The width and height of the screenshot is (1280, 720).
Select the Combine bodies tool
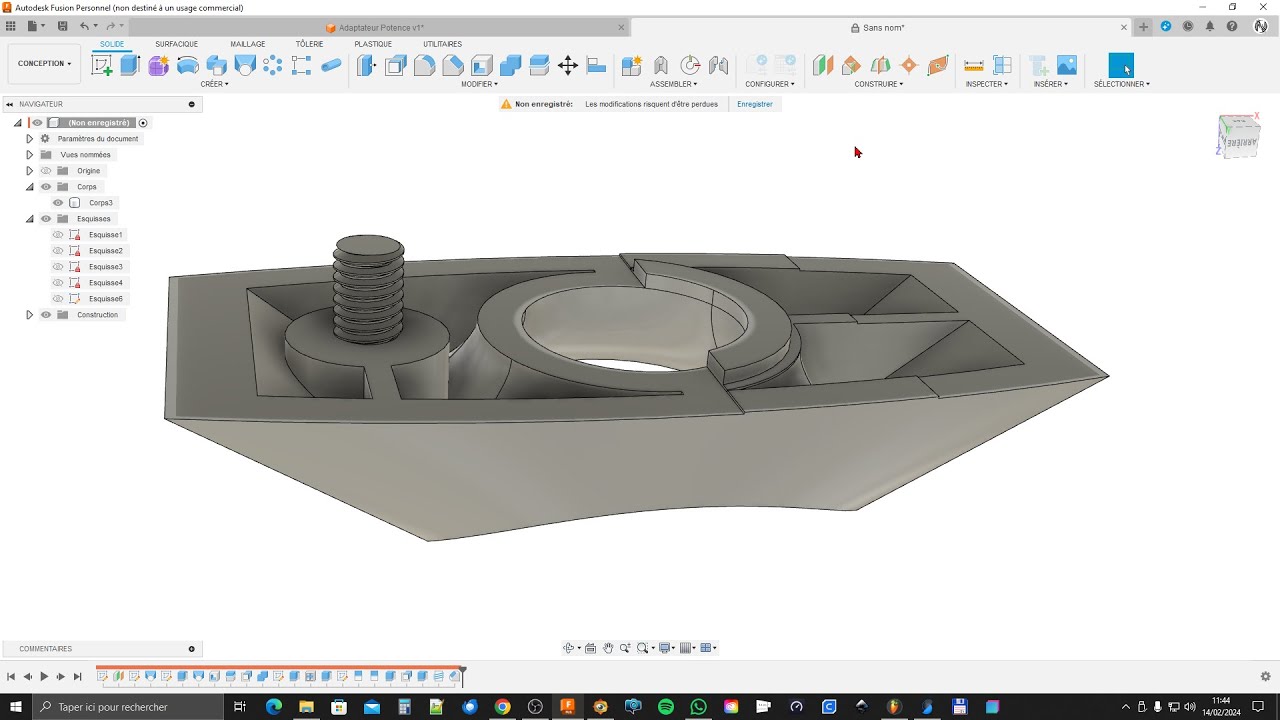click(510, 66)
